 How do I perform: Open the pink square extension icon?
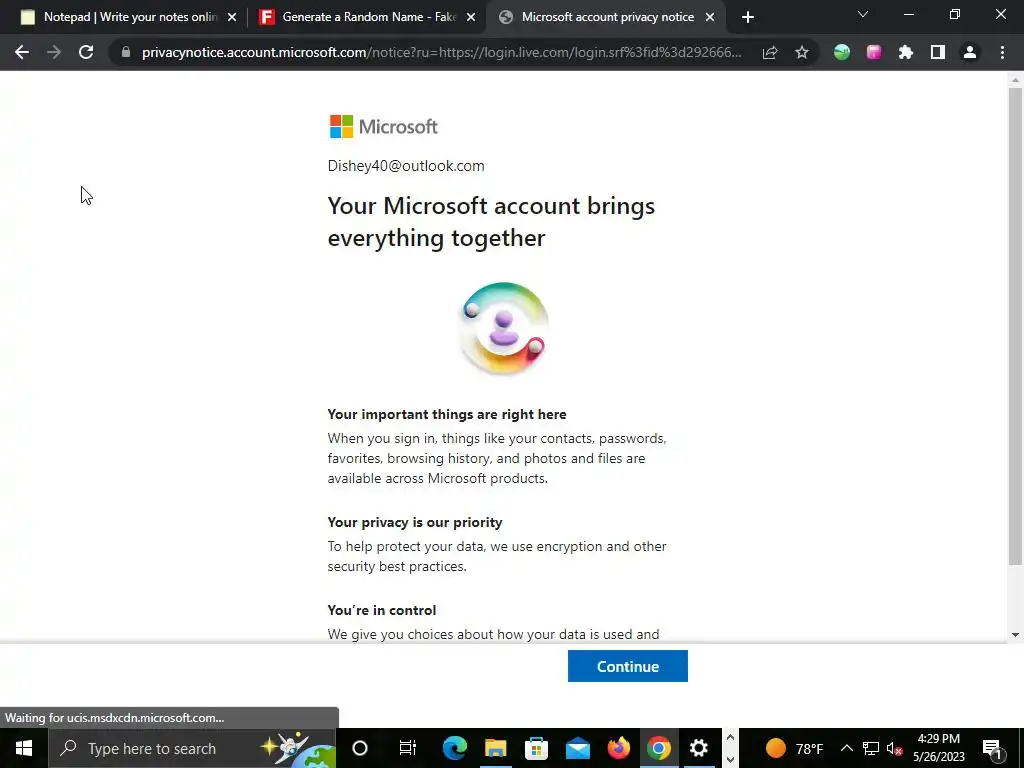pyautogui.click(x=874, y=52)
